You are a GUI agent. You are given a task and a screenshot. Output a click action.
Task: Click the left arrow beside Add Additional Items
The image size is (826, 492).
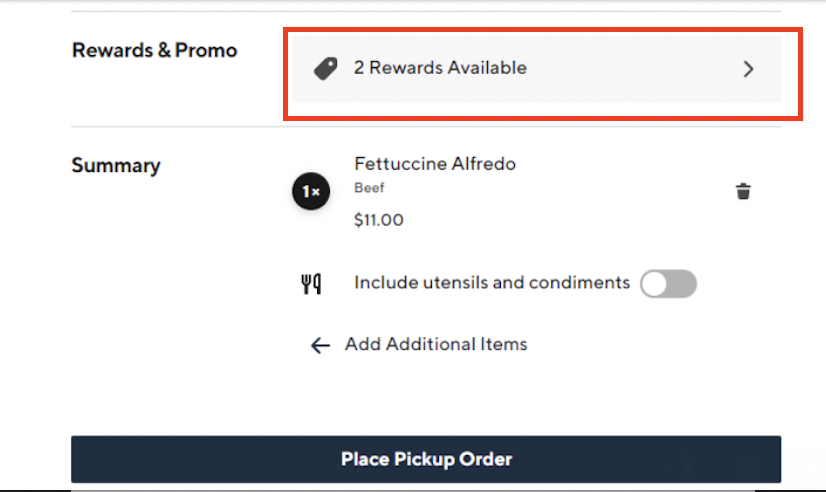tap(320, 345)
